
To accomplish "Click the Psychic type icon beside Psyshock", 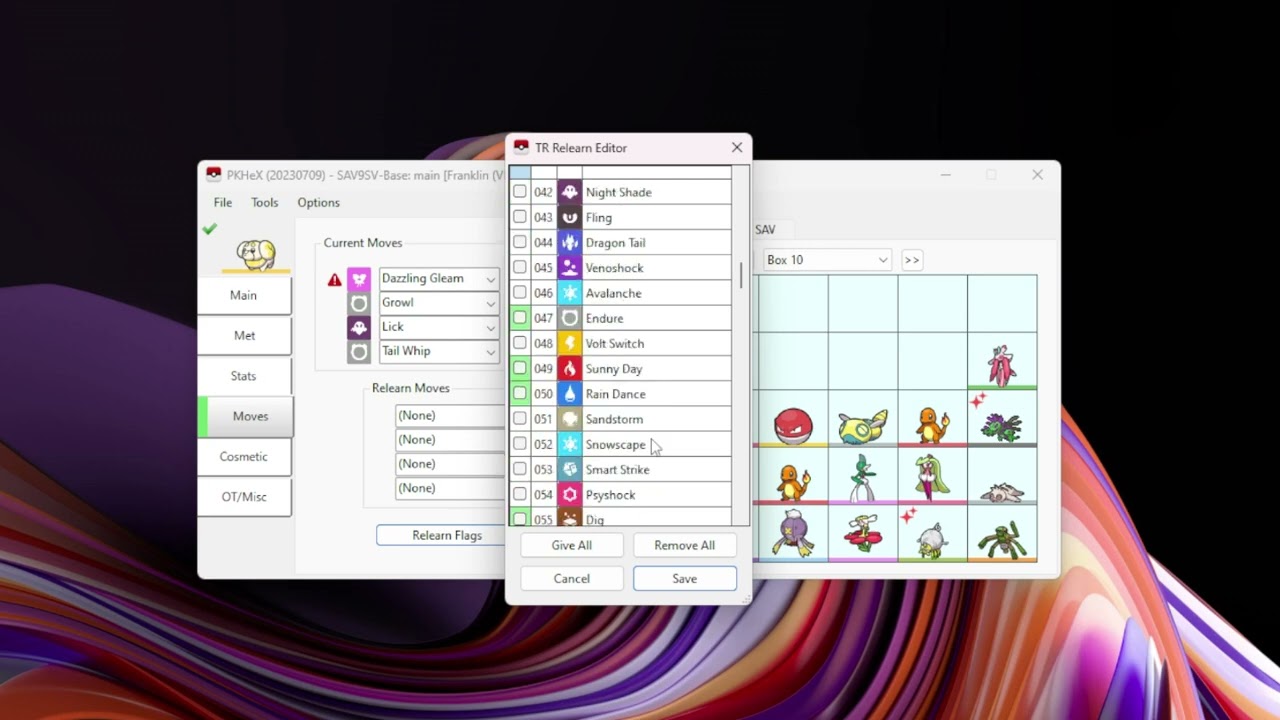I will 569,495.
